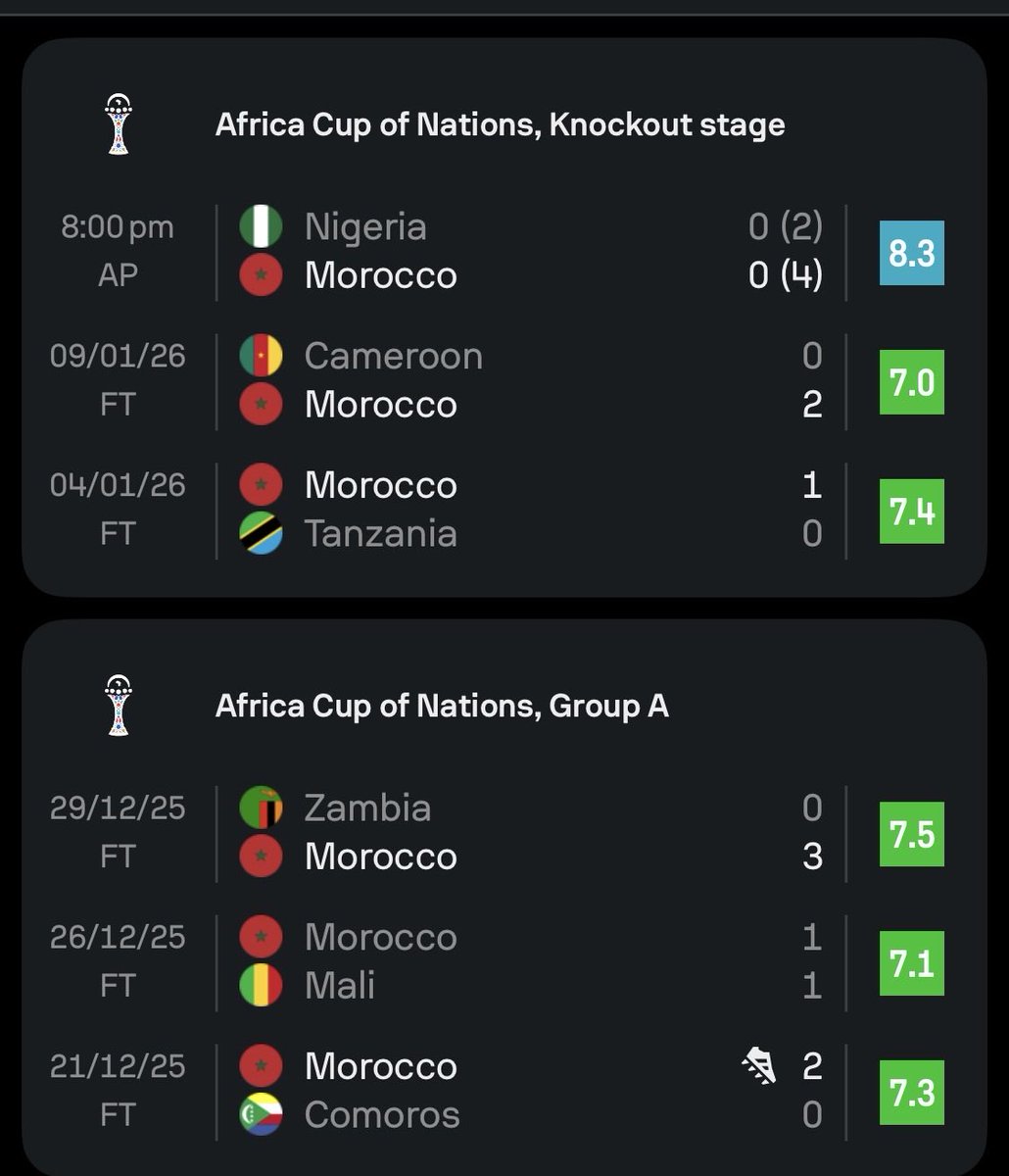
Task: Select the 7.5 rating badge
Action: (x=912, y=834)
